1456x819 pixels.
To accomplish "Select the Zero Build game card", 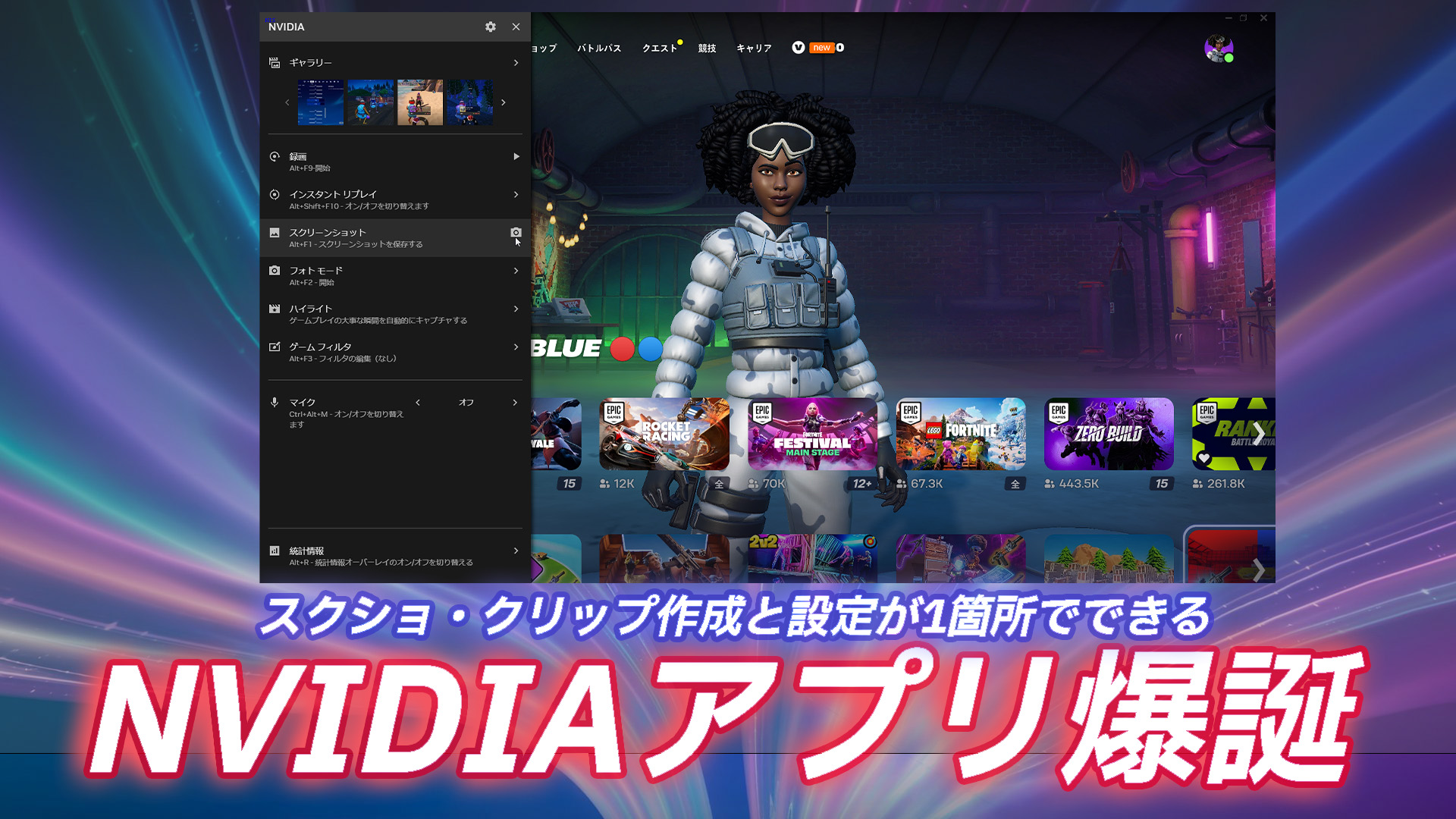I will (x=1109, y=434).
